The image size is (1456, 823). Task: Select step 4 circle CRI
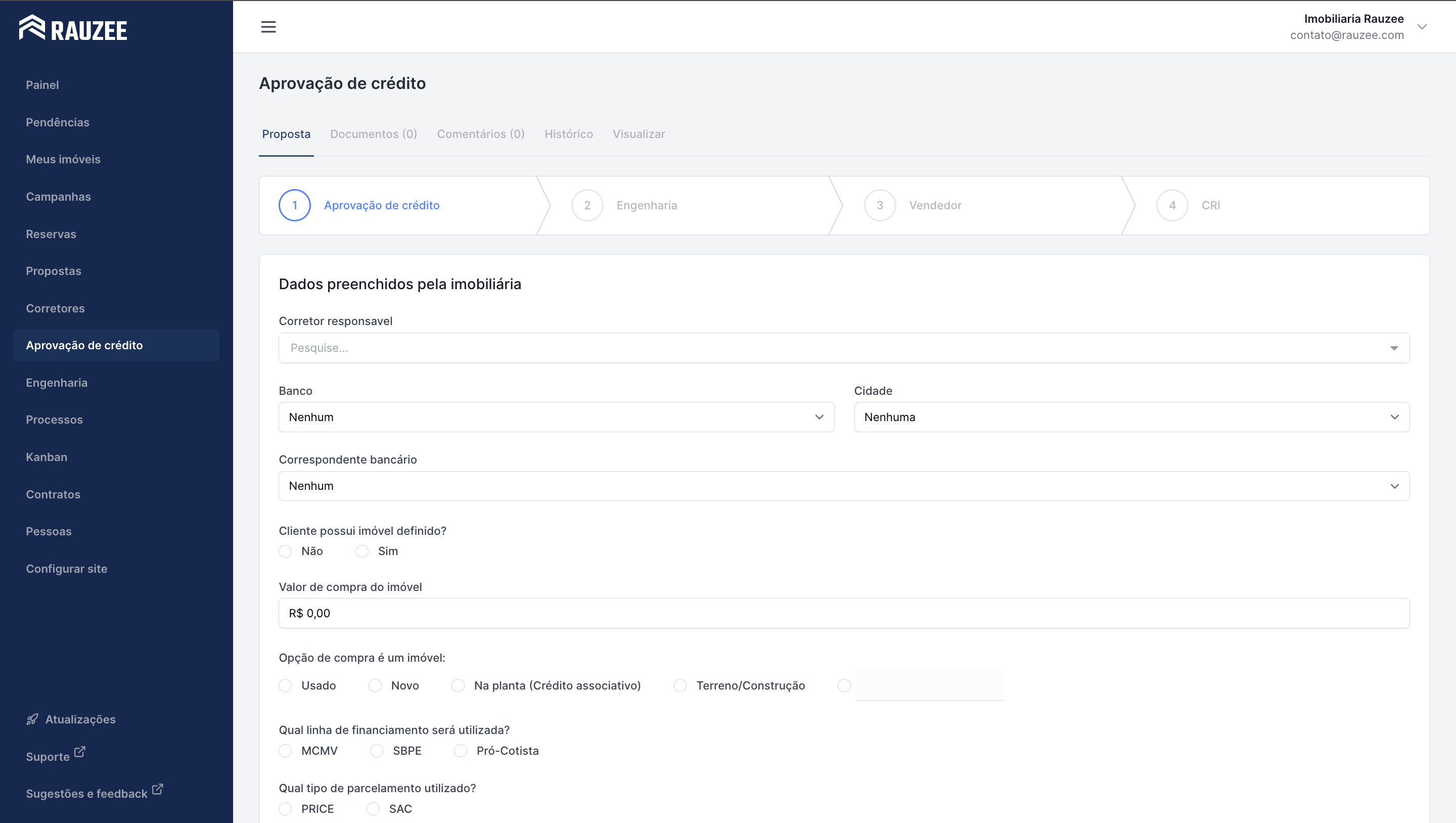click(x=1172, y=205)
